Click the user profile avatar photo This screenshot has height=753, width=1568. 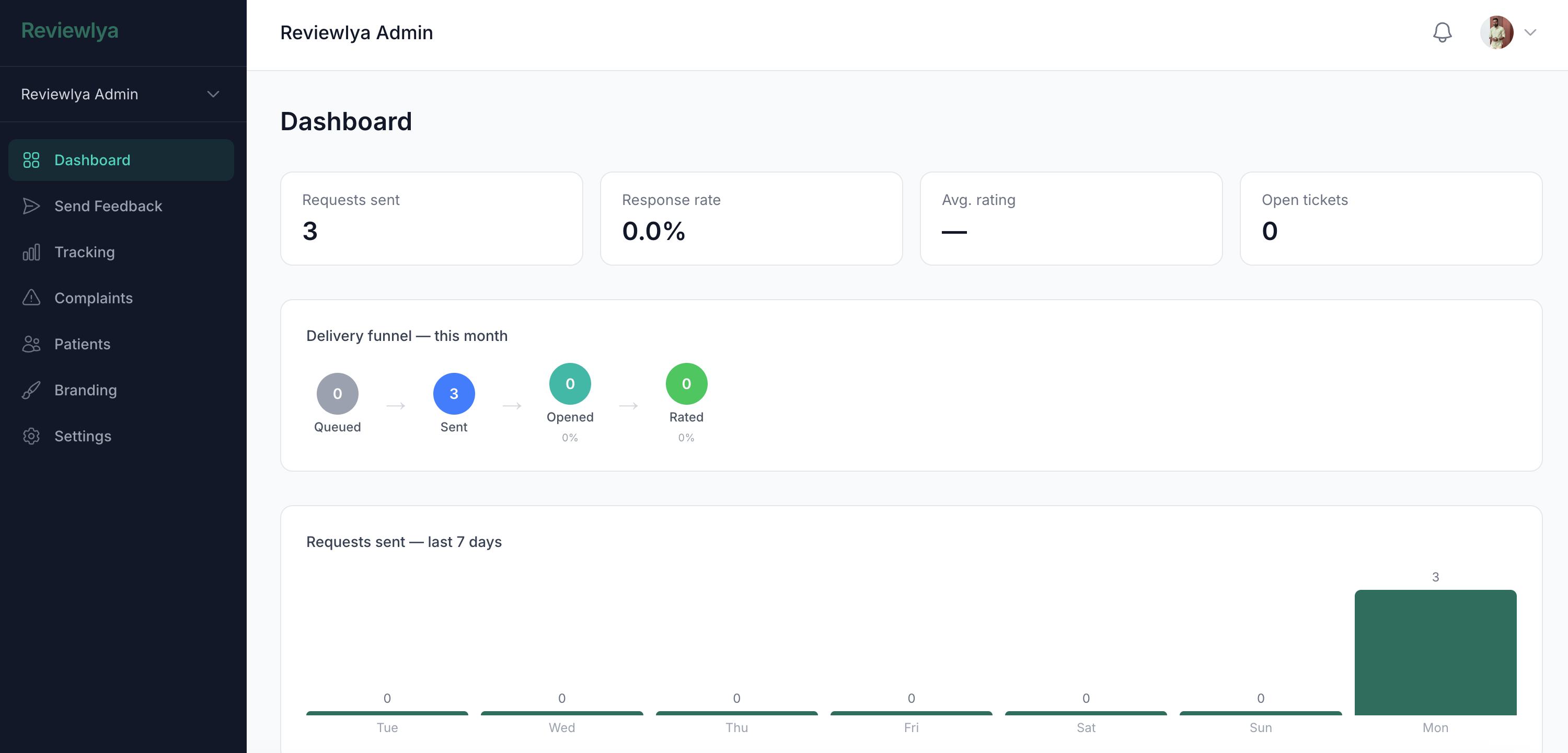pyautogui.click(x=1496, y=32)
